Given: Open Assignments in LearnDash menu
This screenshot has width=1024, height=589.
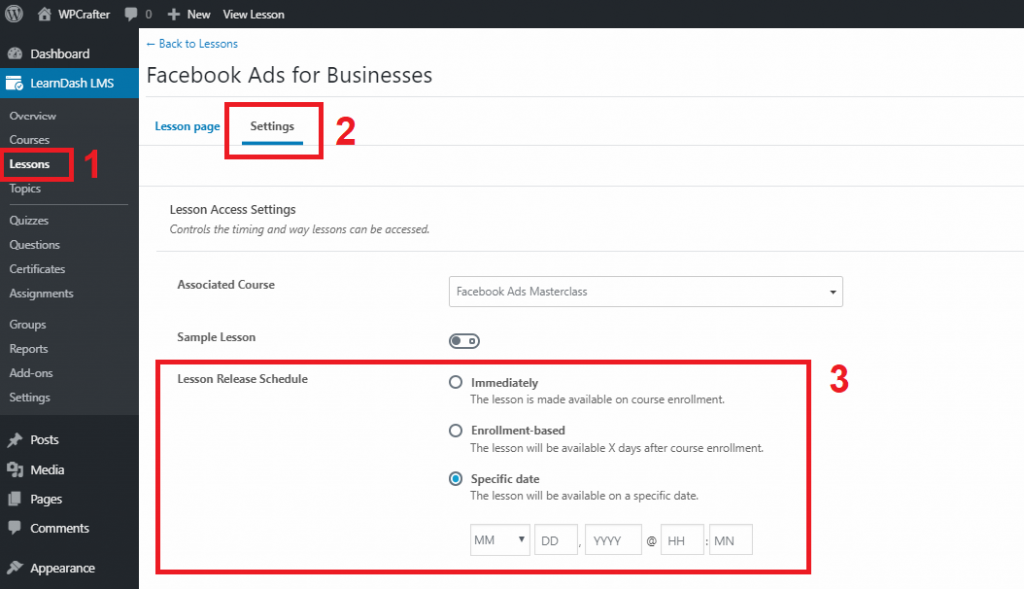Looking at the screenshot, I should coord(41,294).
